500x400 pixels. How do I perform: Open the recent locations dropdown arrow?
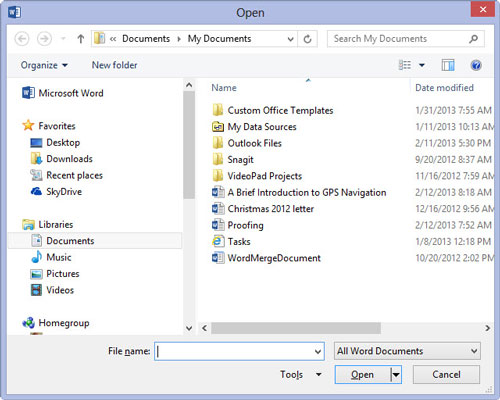click(x=63, y=39)
